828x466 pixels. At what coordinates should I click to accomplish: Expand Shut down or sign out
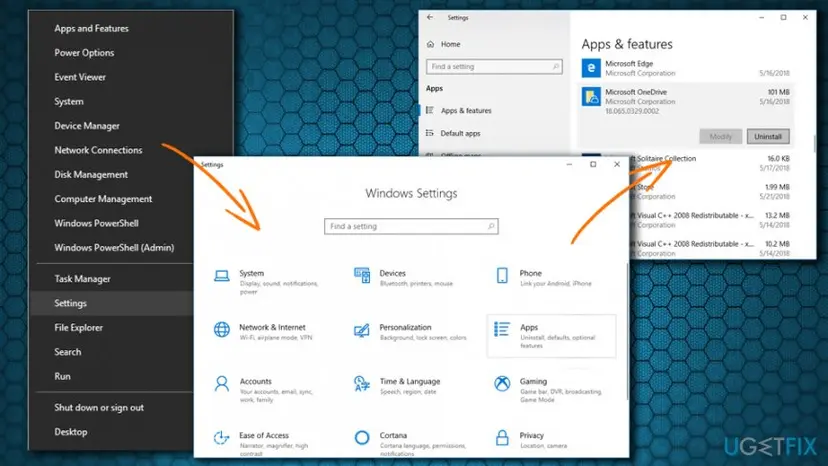click(x=99, y=407)
